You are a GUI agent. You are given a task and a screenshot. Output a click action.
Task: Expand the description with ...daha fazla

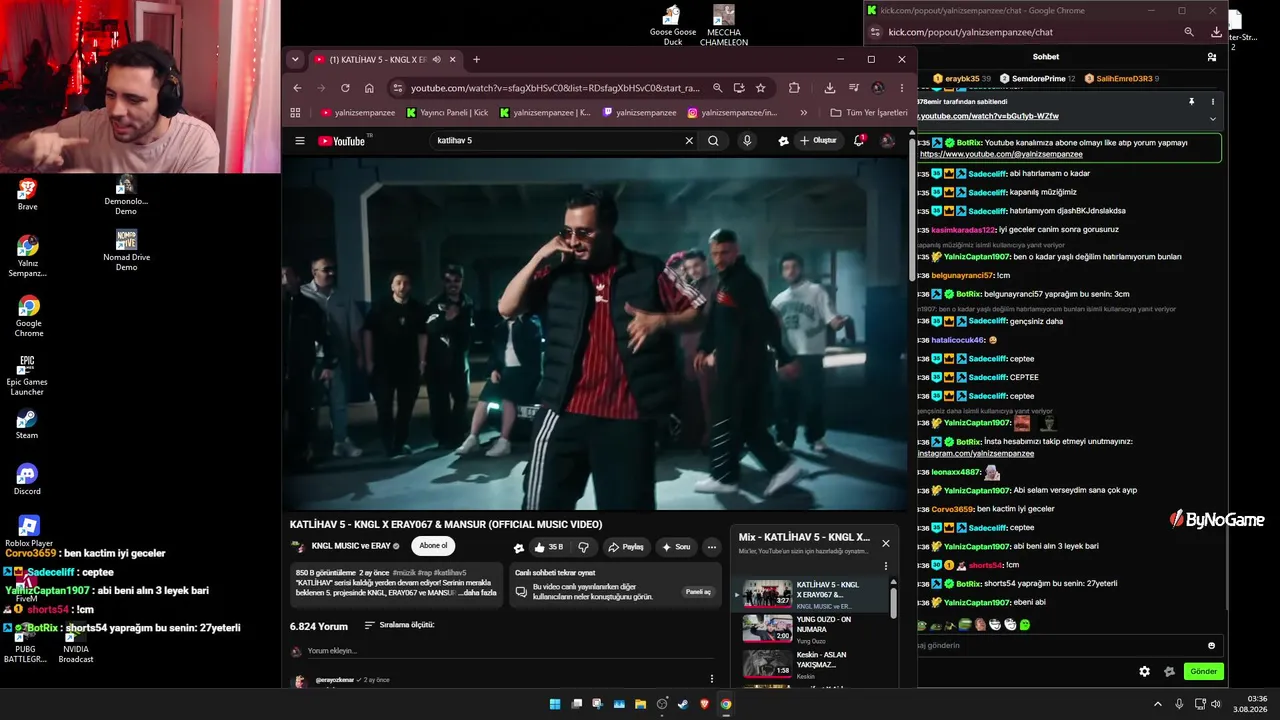(x=478, y=593)
